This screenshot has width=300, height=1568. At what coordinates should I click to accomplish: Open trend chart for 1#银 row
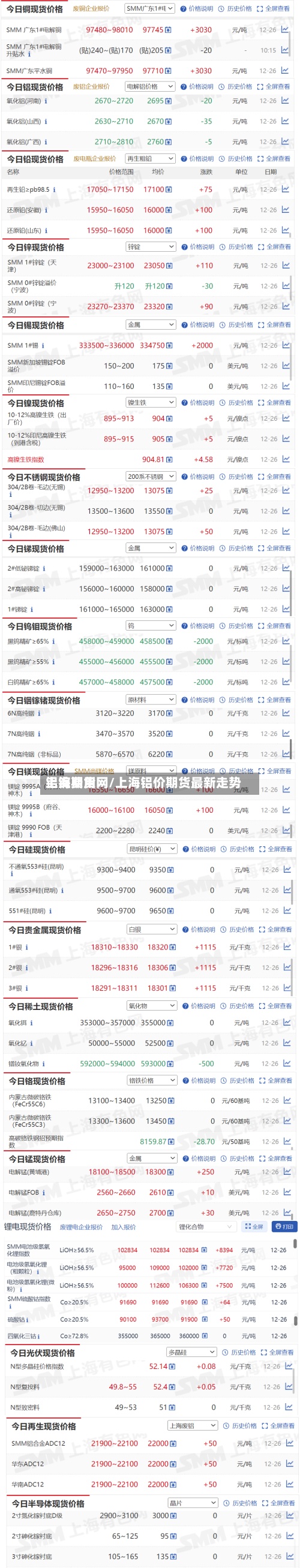[287, 947]
